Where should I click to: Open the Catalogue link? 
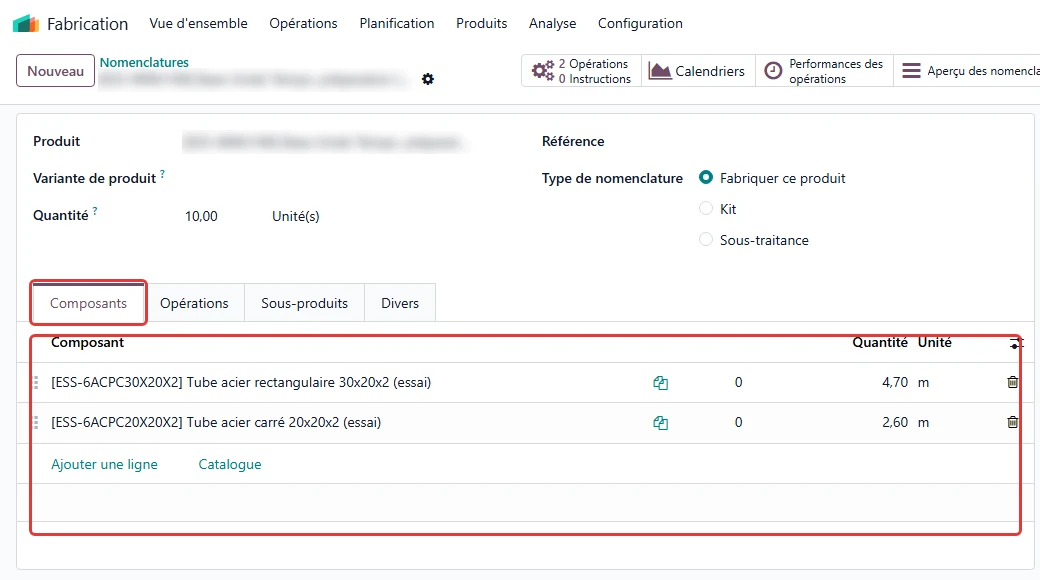point(229,465)
